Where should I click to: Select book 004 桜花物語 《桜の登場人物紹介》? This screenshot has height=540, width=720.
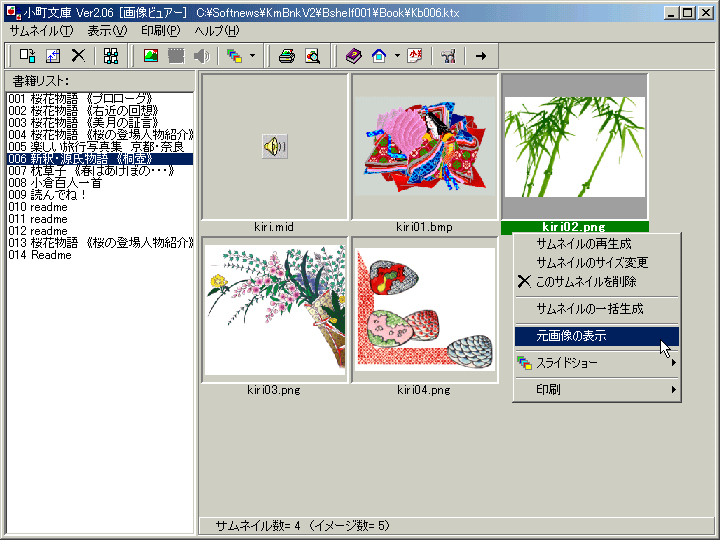pyautogui.click(x=100, y=135)
